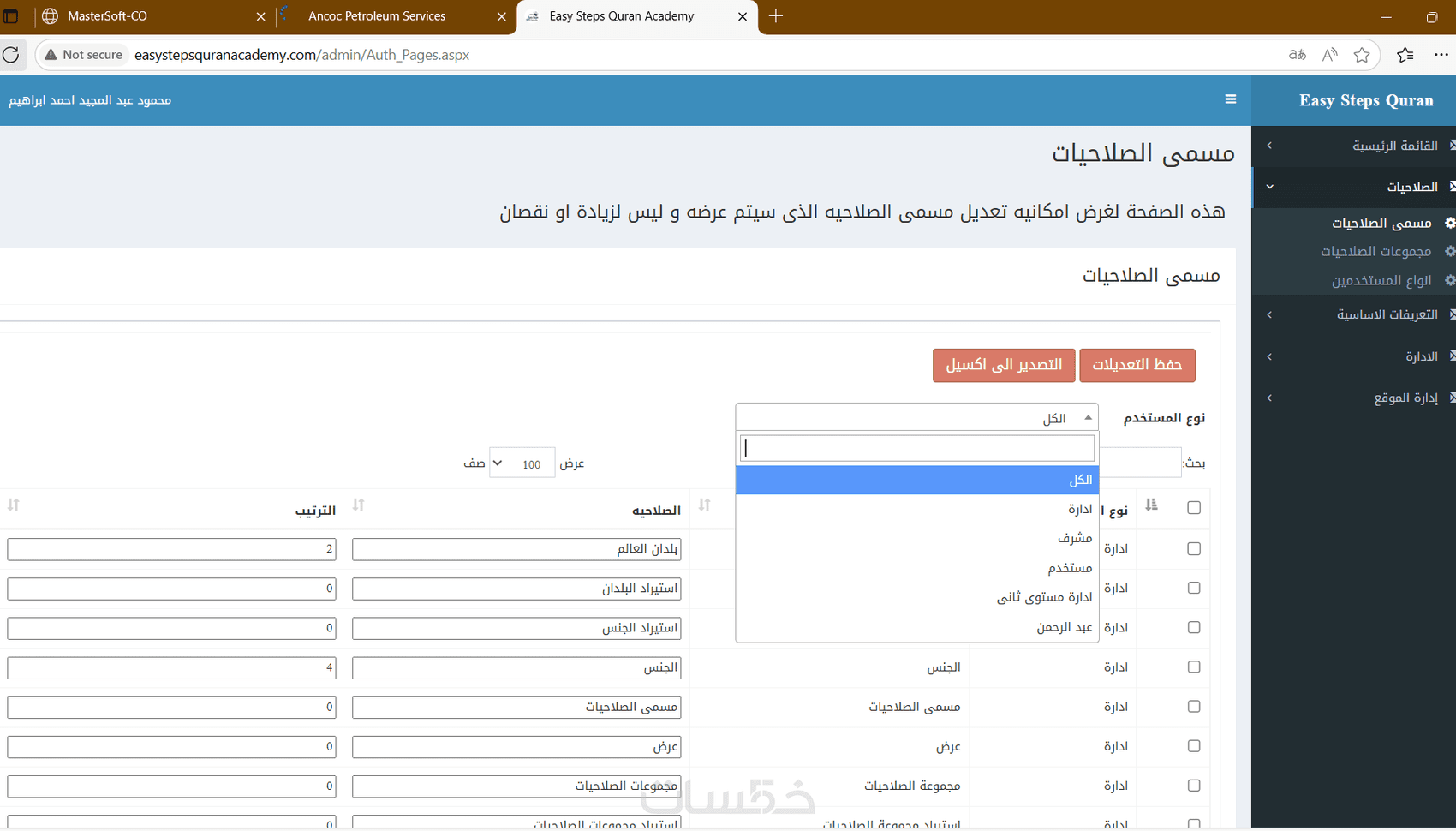
Task: Click the مجموعة الصلاحيات text cell in table
Action: (912, 786)
